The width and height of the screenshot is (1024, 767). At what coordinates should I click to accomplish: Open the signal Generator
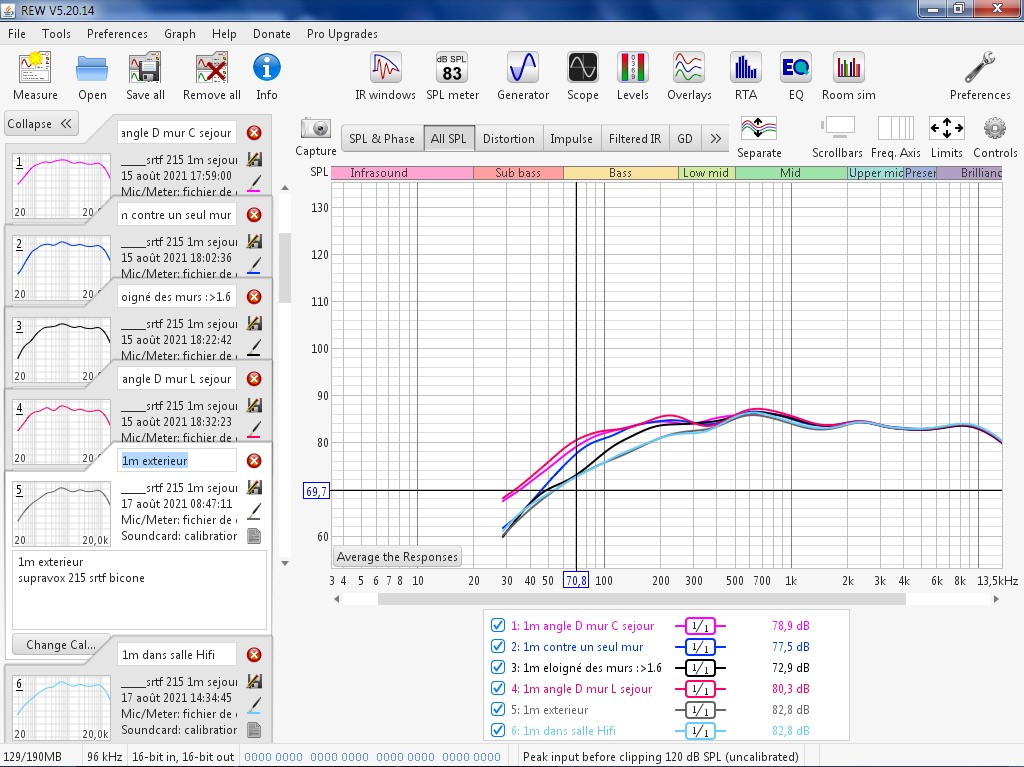(522, 76)
